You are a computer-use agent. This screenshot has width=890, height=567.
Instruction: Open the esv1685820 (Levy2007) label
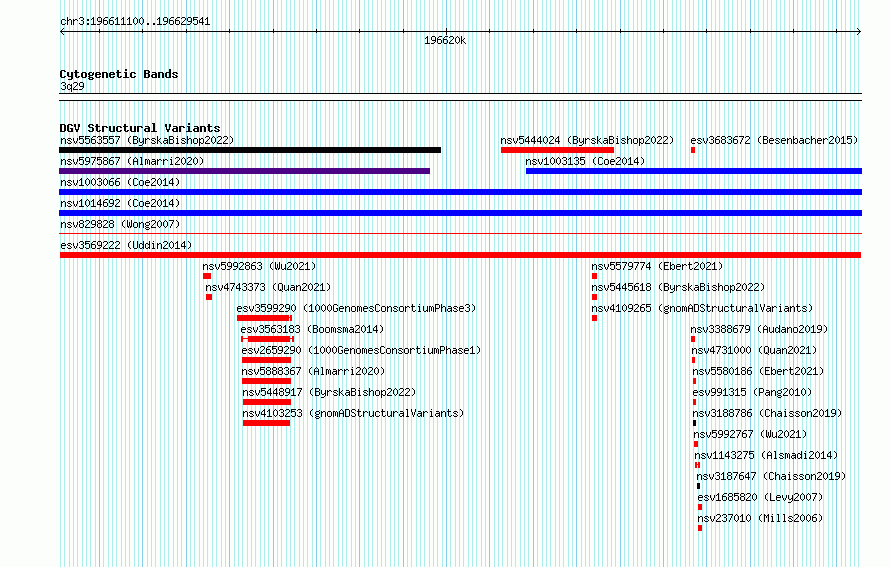click(761, 497)
